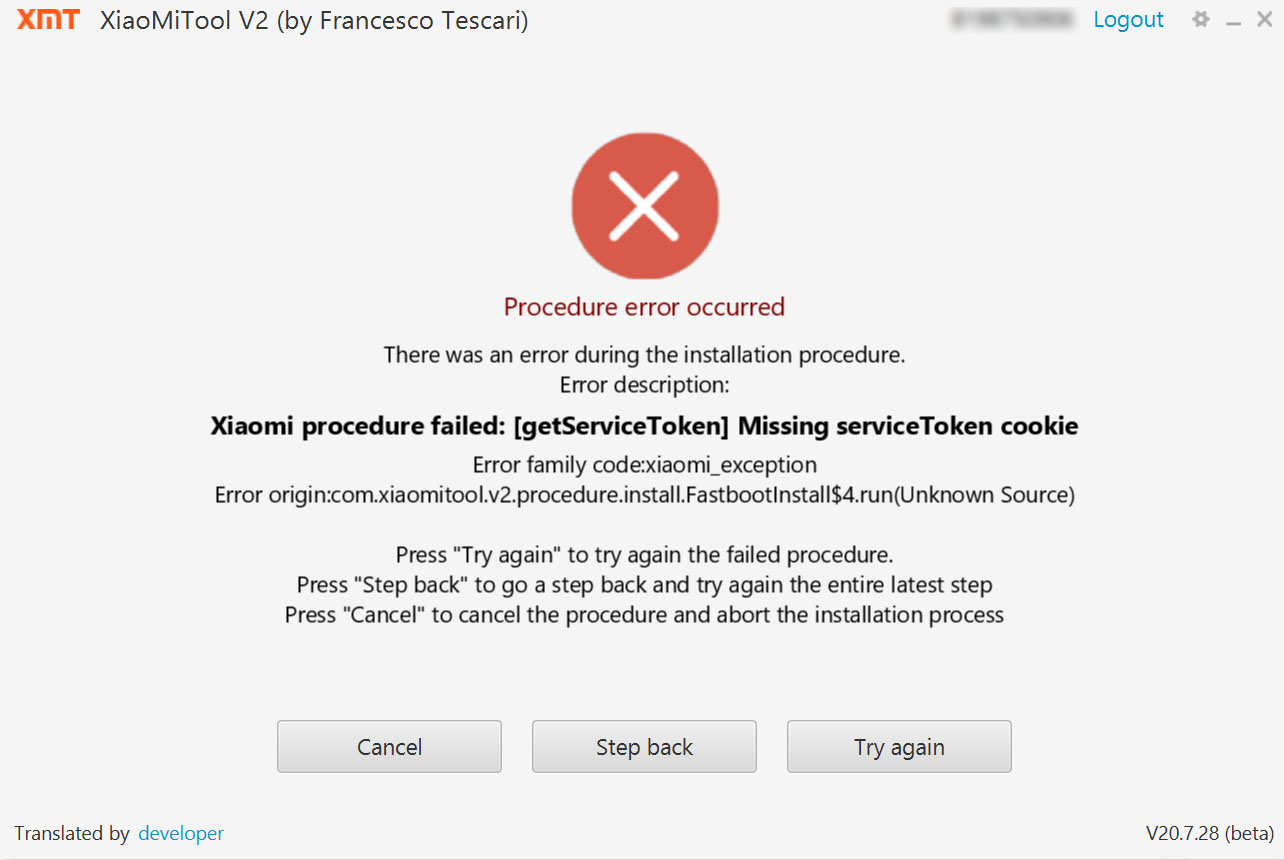Retry with the Try again button
Image resolution: width=1284 pixels, height=860 pixels.
pyautogui.click(x=899, y=747)
